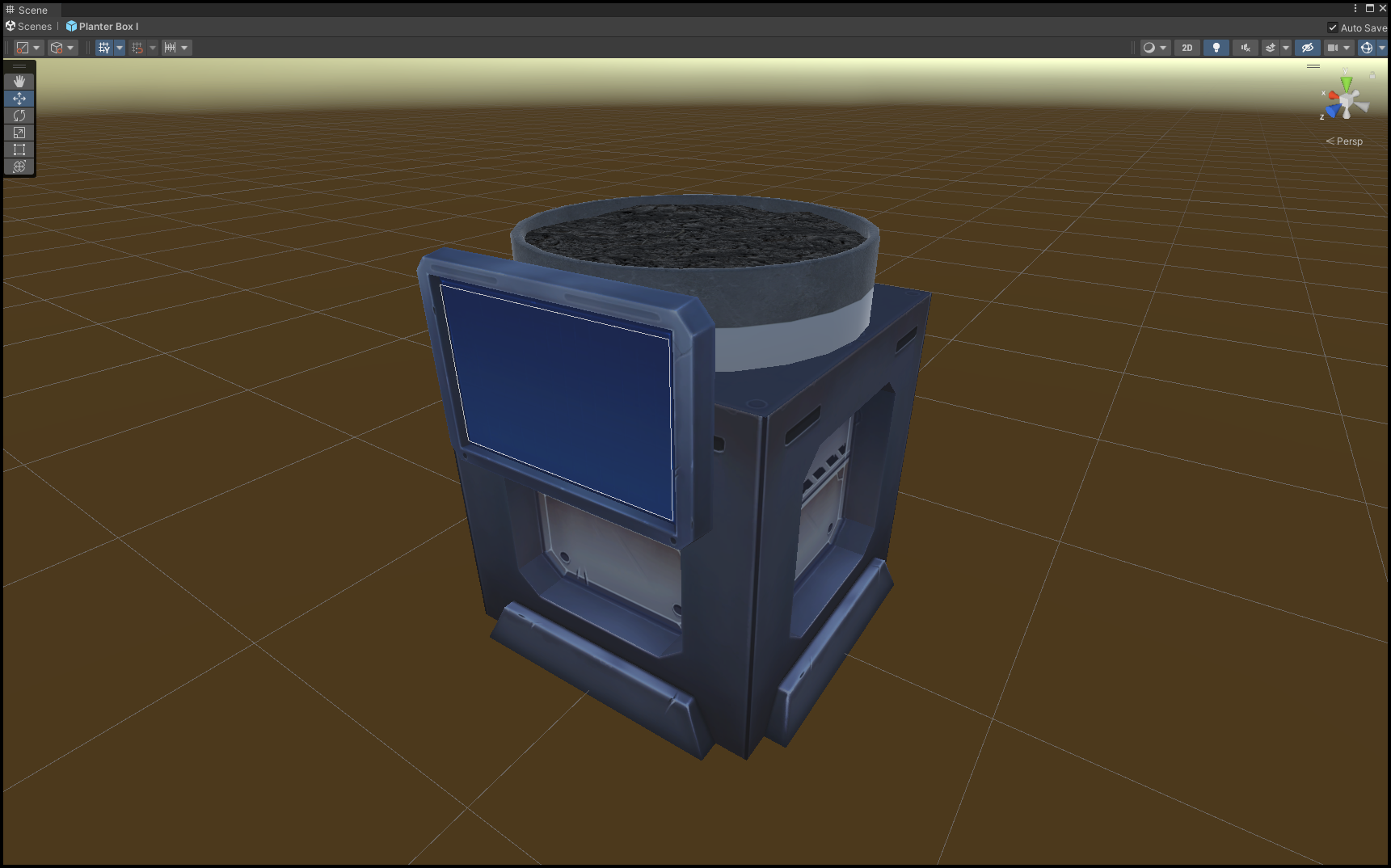Screen dimensions: 1391x868
Task: Click the Planter Box I breadcrumb
Action: point(106,26)
